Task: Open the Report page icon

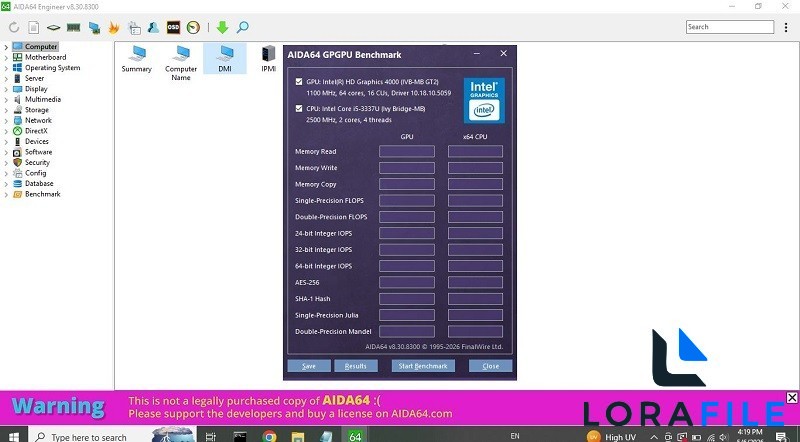Action: pyautogui.click(x=34, y=28)
